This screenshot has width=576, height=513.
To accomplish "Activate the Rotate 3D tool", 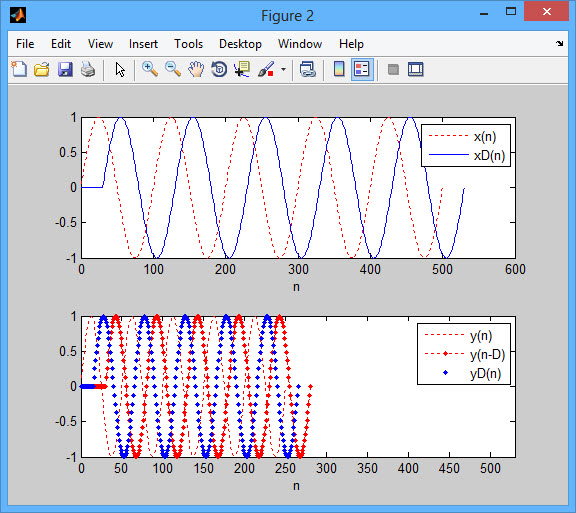I will click(219, 69).
